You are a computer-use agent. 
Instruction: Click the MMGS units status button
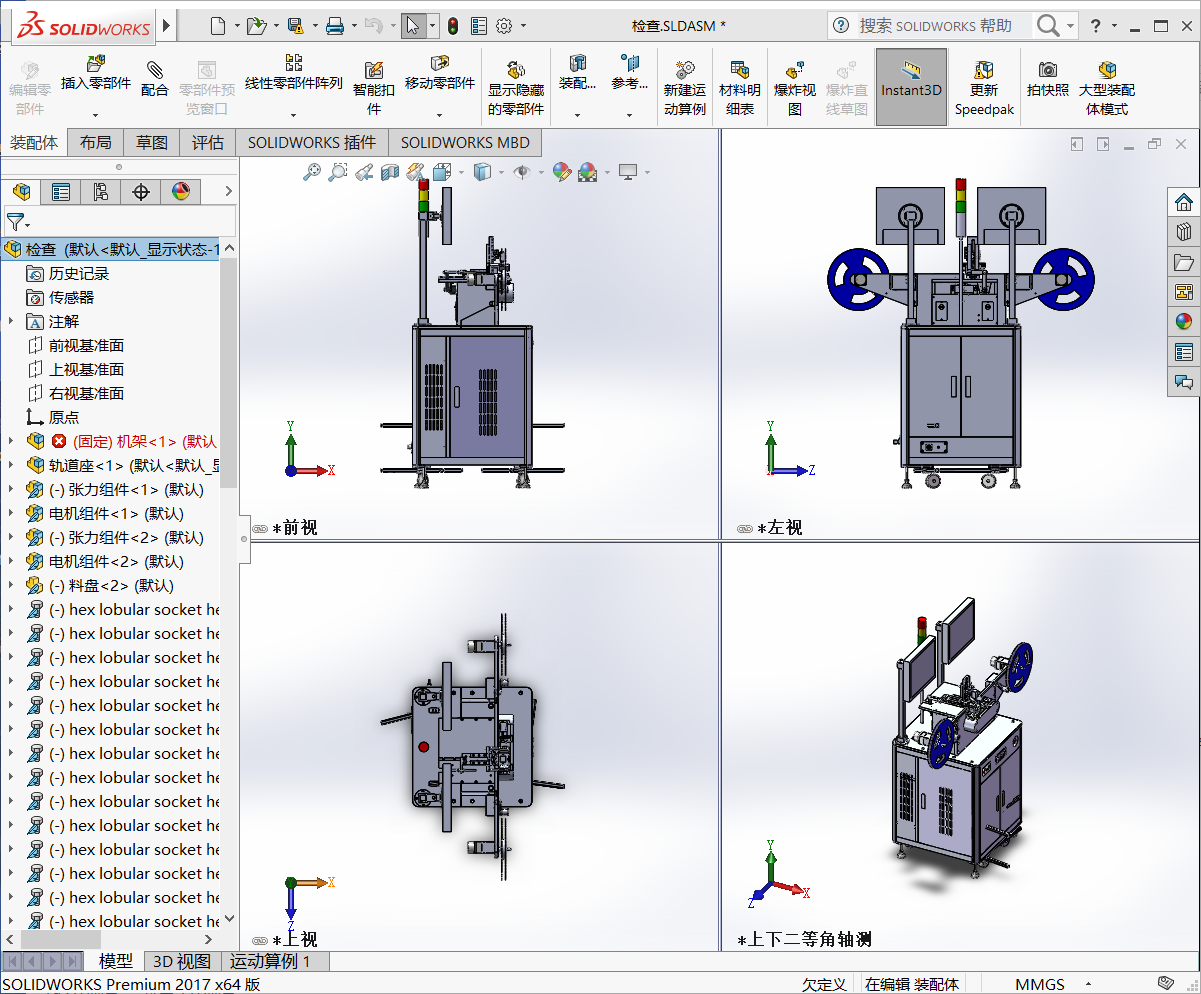(1040, 984)
